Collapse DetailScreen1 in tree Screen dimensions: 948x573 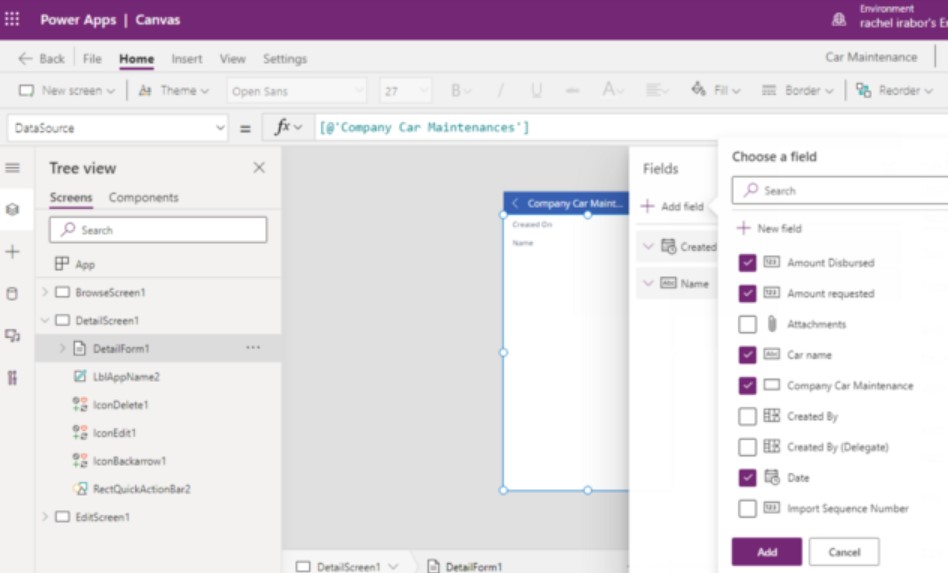click(45, 320)
